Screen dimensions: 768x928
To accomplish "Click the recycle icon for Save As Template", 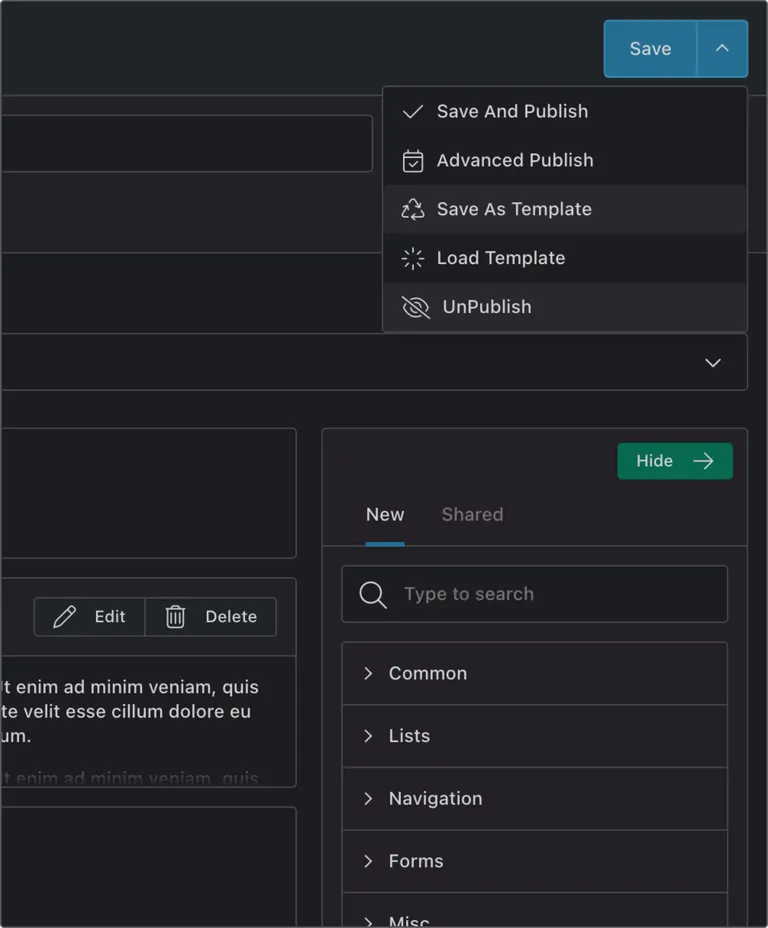I will [x=412, y=210].
